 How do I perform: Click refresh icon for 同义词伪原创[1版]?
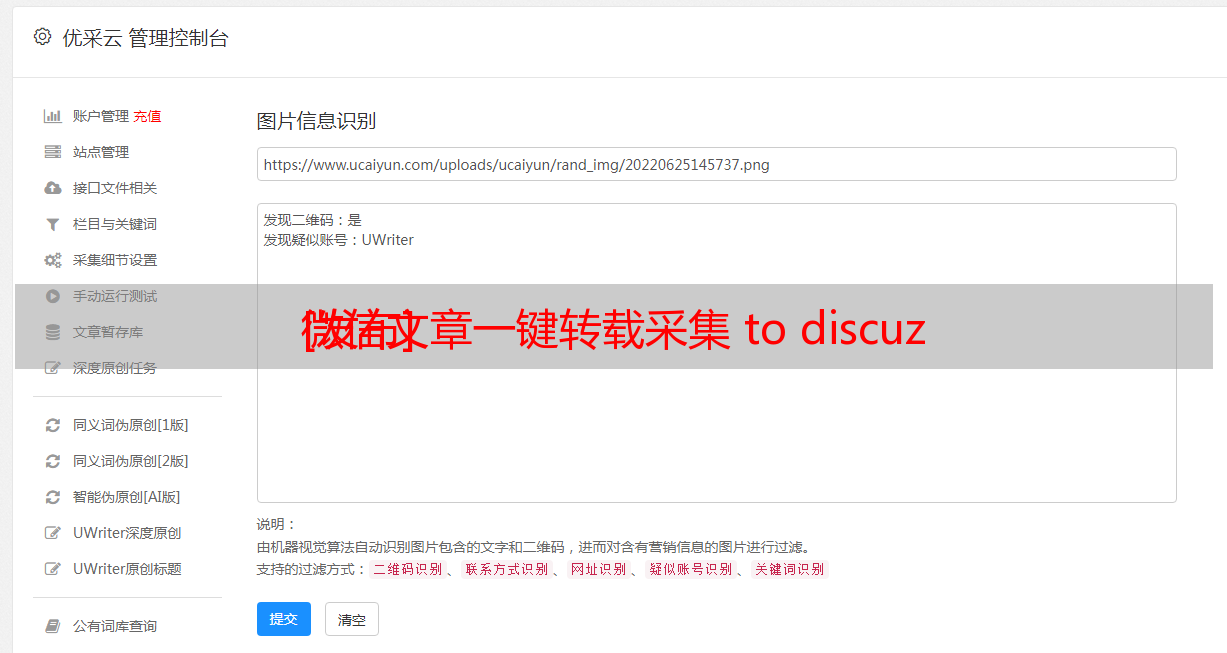coord(53,425)
